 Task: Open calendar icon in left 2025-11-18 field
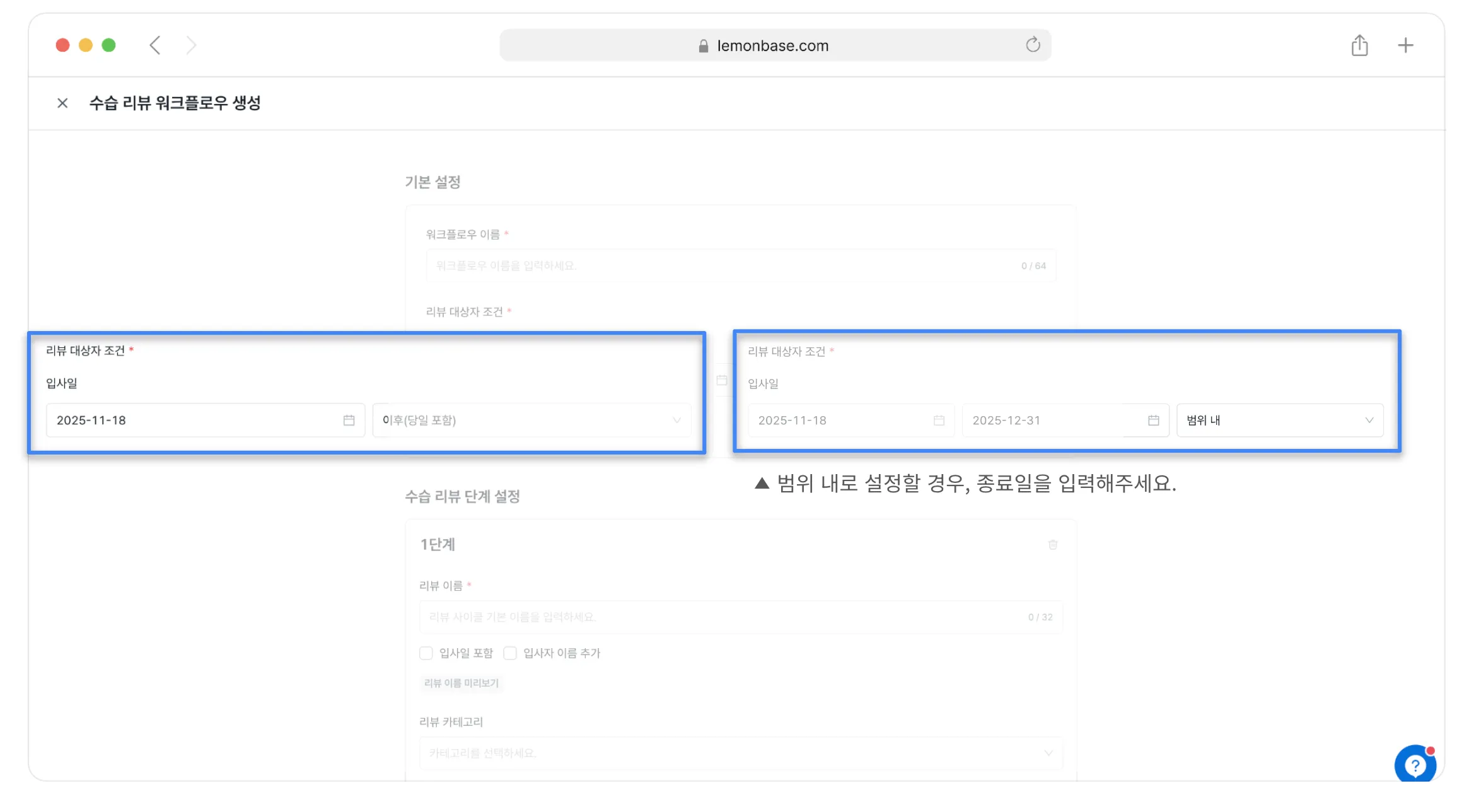coord(349,420)
